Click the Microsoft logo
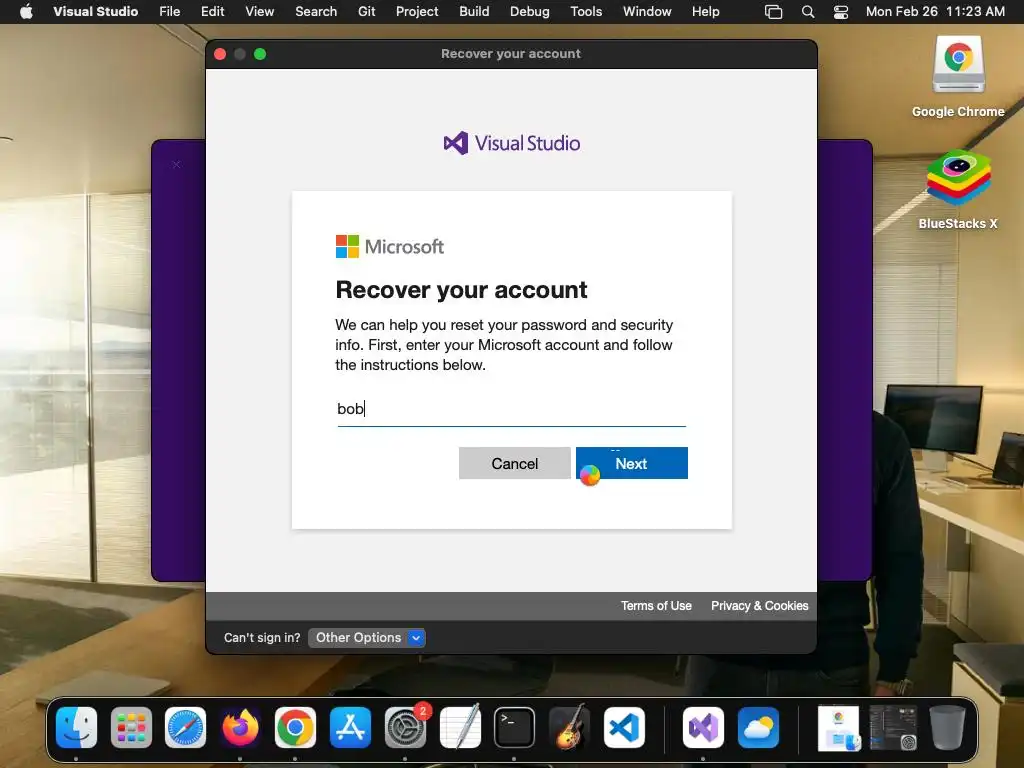This screenshot has width=1024, height=768. (390, 246)
